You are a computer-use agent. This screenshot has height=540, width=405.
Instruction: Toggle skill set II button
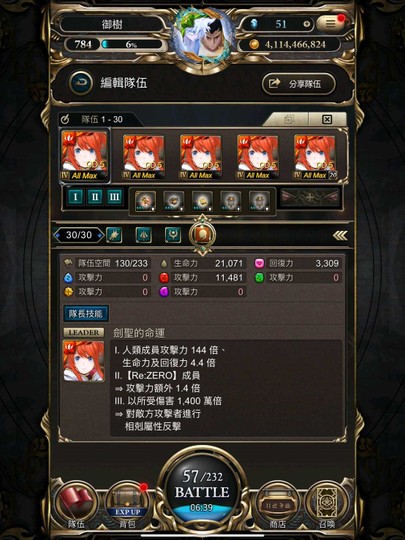tap(95, 197)
